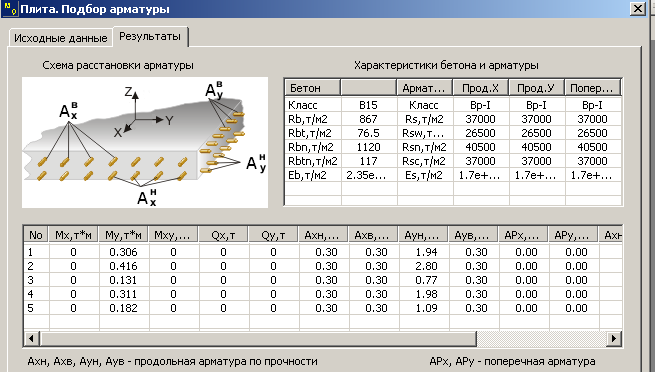Click the Mx,т*м column header
Viewport: 655px width, 372px height.
pos(74,235)
